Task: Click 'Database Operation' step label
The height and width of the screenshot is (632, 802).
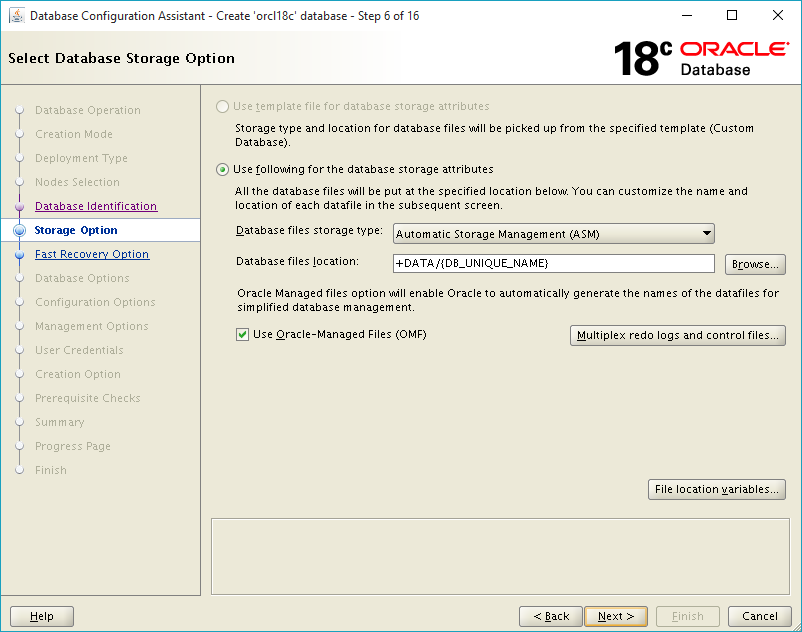Action: tap(87, 110)
